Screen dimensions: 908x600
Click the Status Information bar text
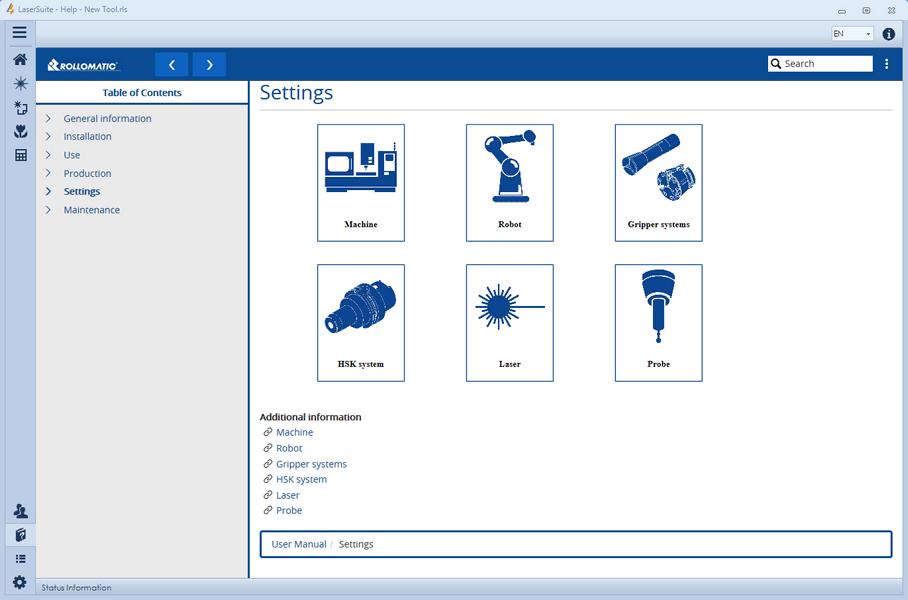(76, 587)
